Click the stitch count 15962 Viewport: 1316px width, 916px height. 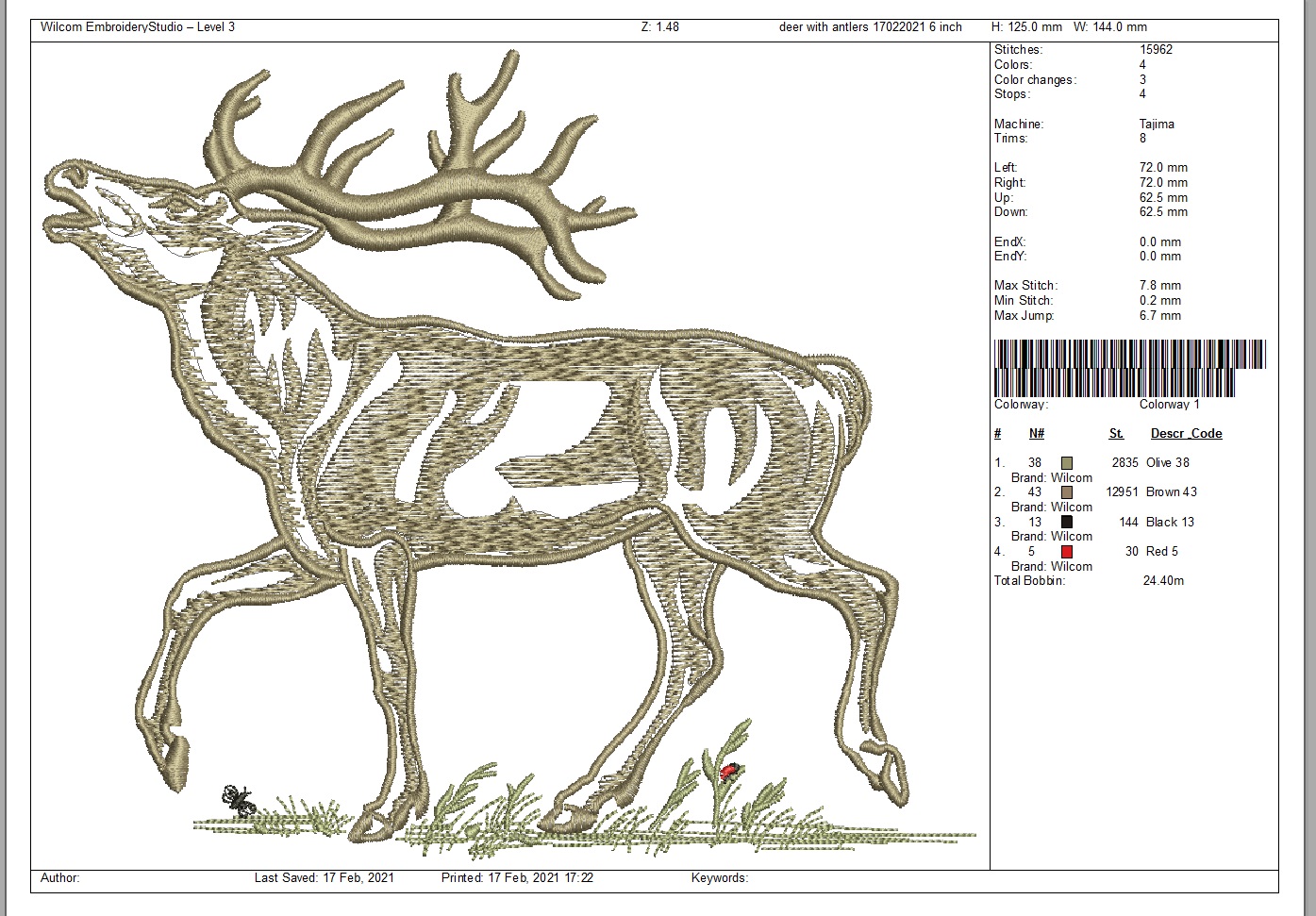1156,50
